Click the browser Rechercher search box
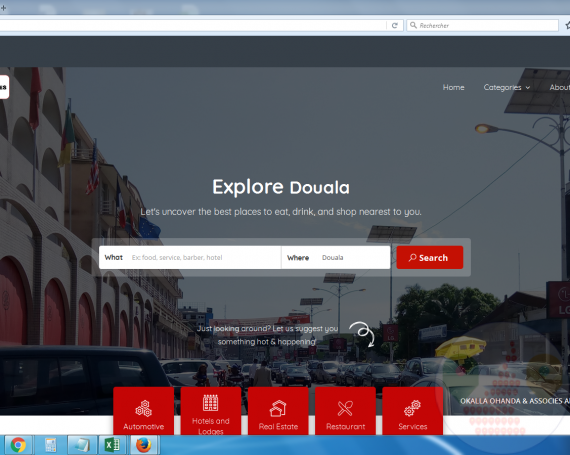The height and width of the screenshot is (455, 570). click(x=482, y=25)
